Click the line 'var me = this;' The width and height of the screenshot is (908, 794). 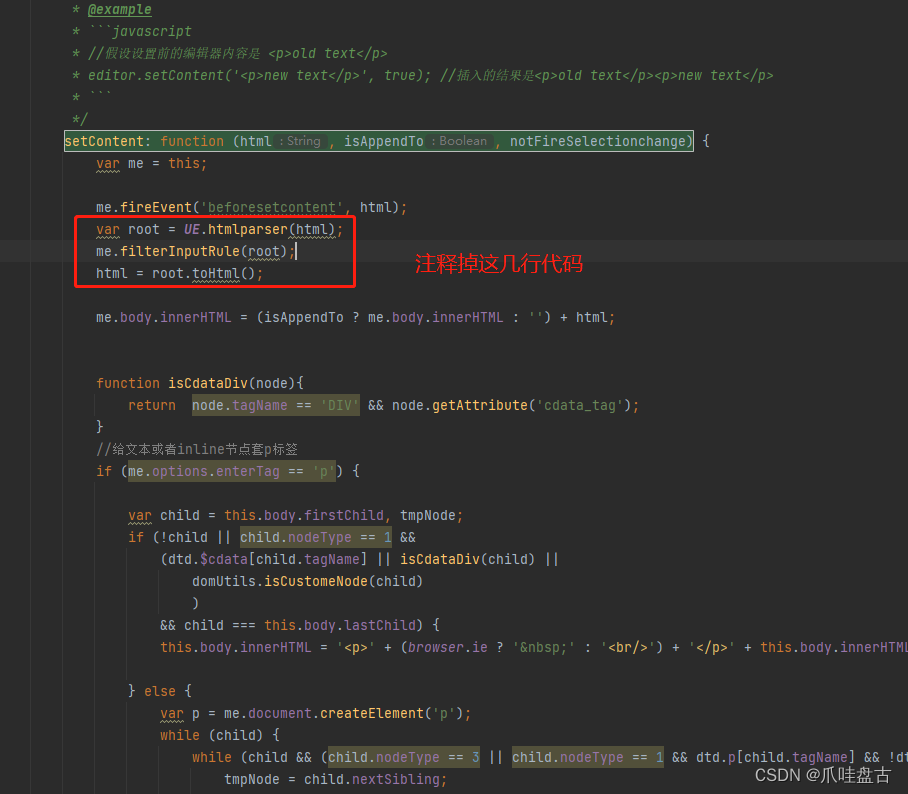click(151, 163)
